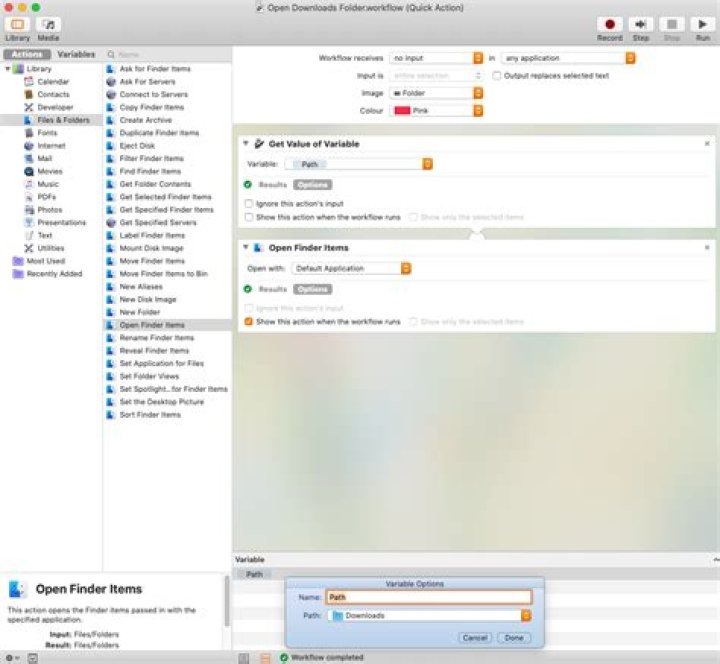Viewport: 720px width, 664px height.
Task: Select Files & Folders category
Action: coord(51,120)
